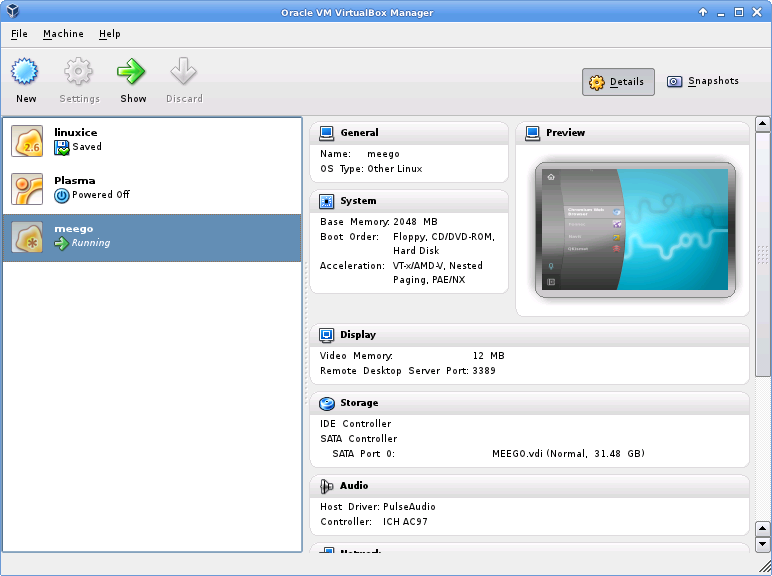Select the Plasma VM icon

(27, 189)
